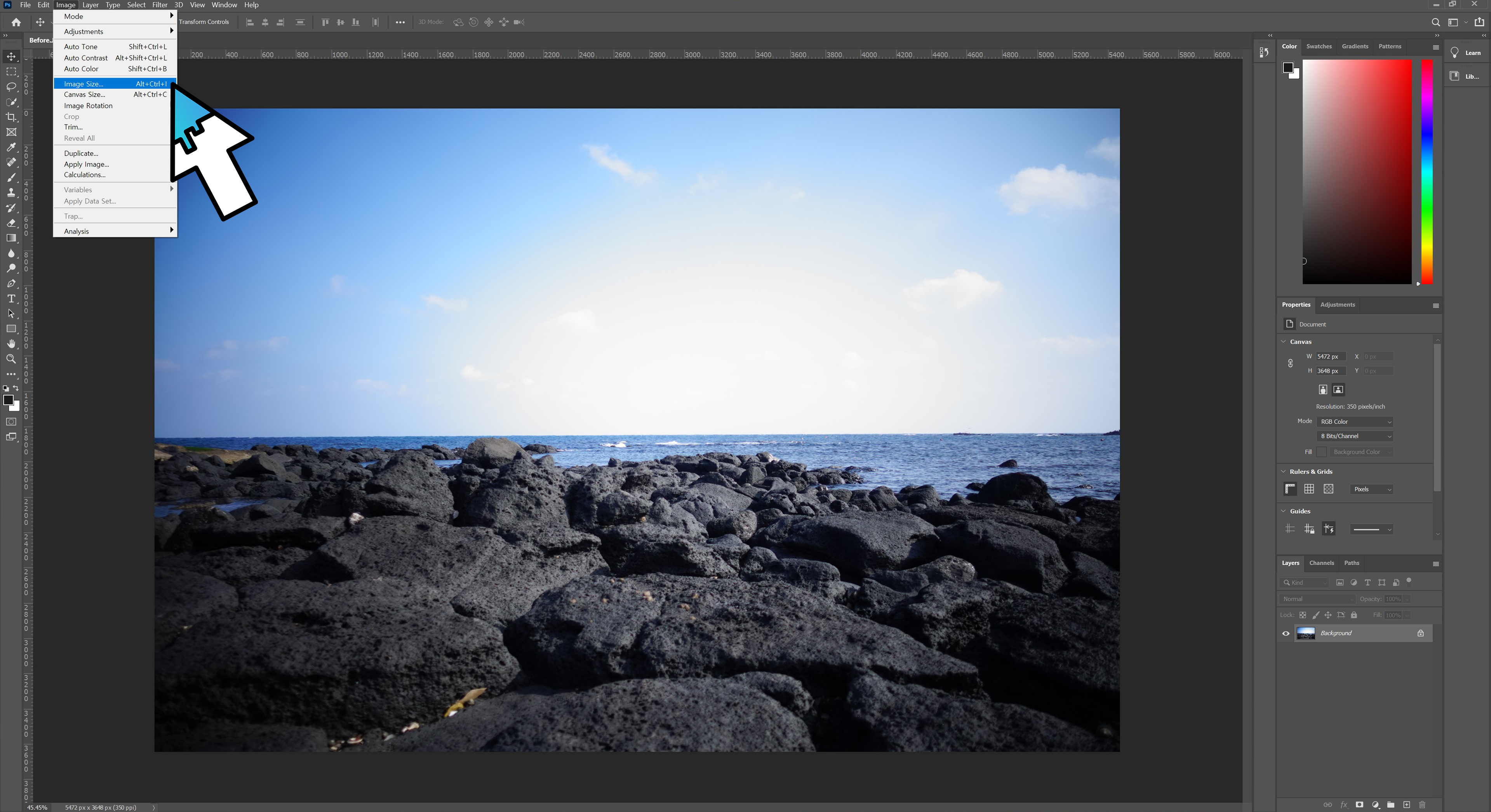Toggle the grid display in Rulers & Grids

click(1309, 489)
